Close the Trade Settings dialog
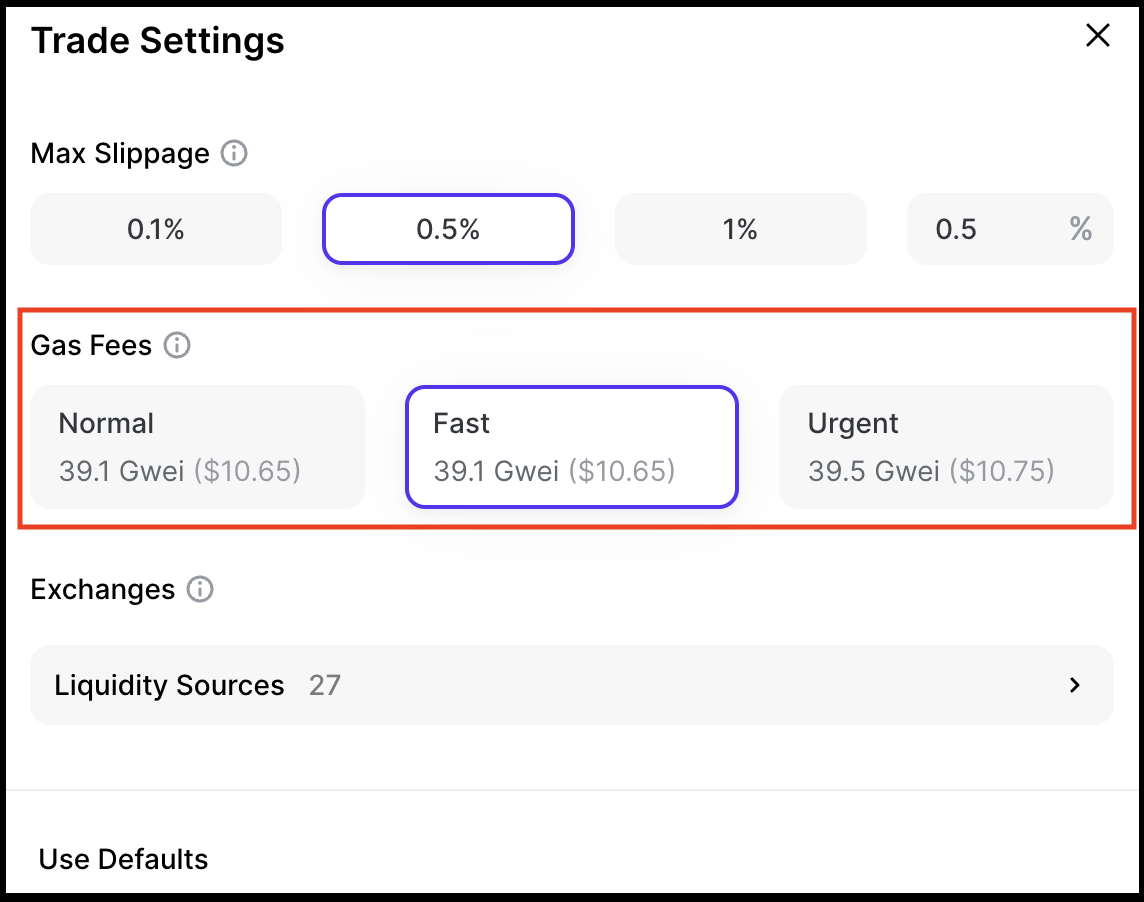 point(1098,36)
